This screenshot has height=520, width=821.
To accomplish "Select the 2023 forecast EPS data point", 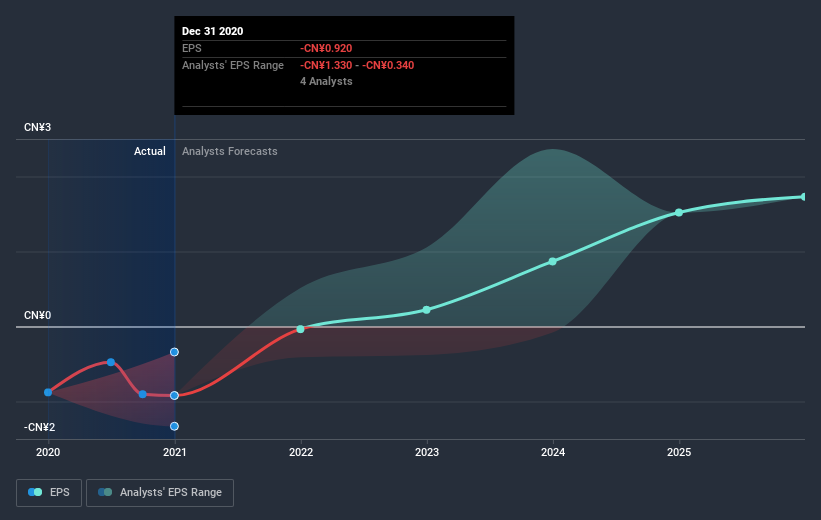I will click(x=427, y=310).
